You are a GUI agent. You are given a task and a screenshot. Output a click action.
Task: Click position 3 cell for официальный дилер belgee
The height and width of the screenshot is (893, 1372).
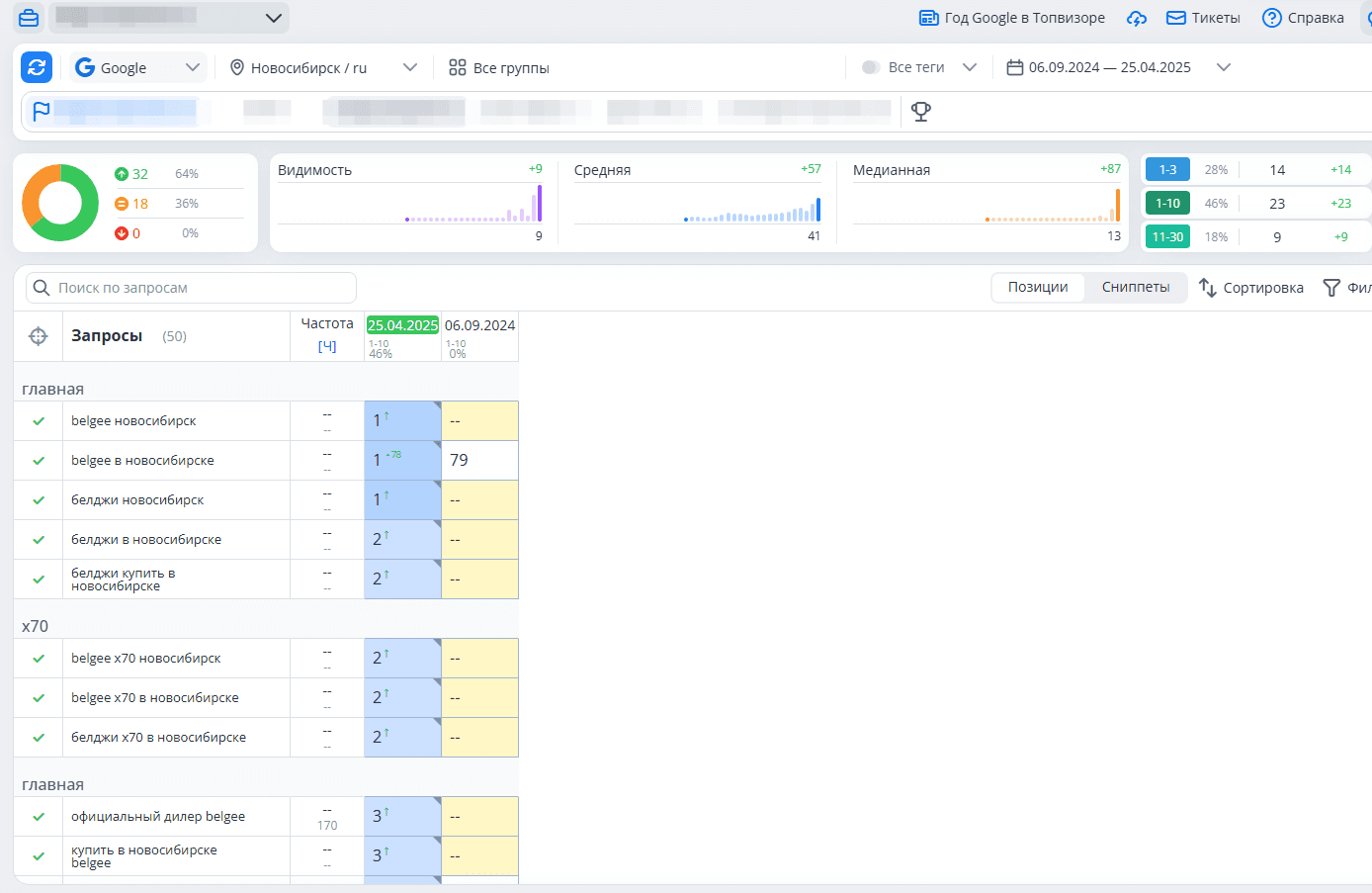coord(402,817)
